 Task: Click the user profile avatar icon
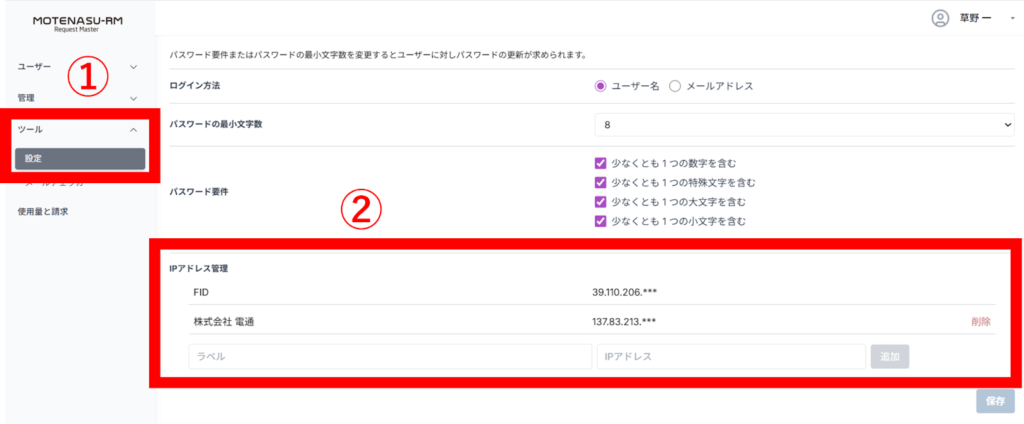(939, 18)
